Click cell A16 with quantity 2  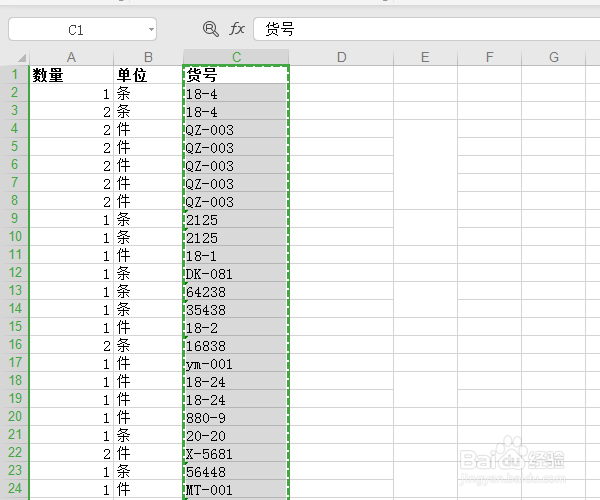pos(72,345)
